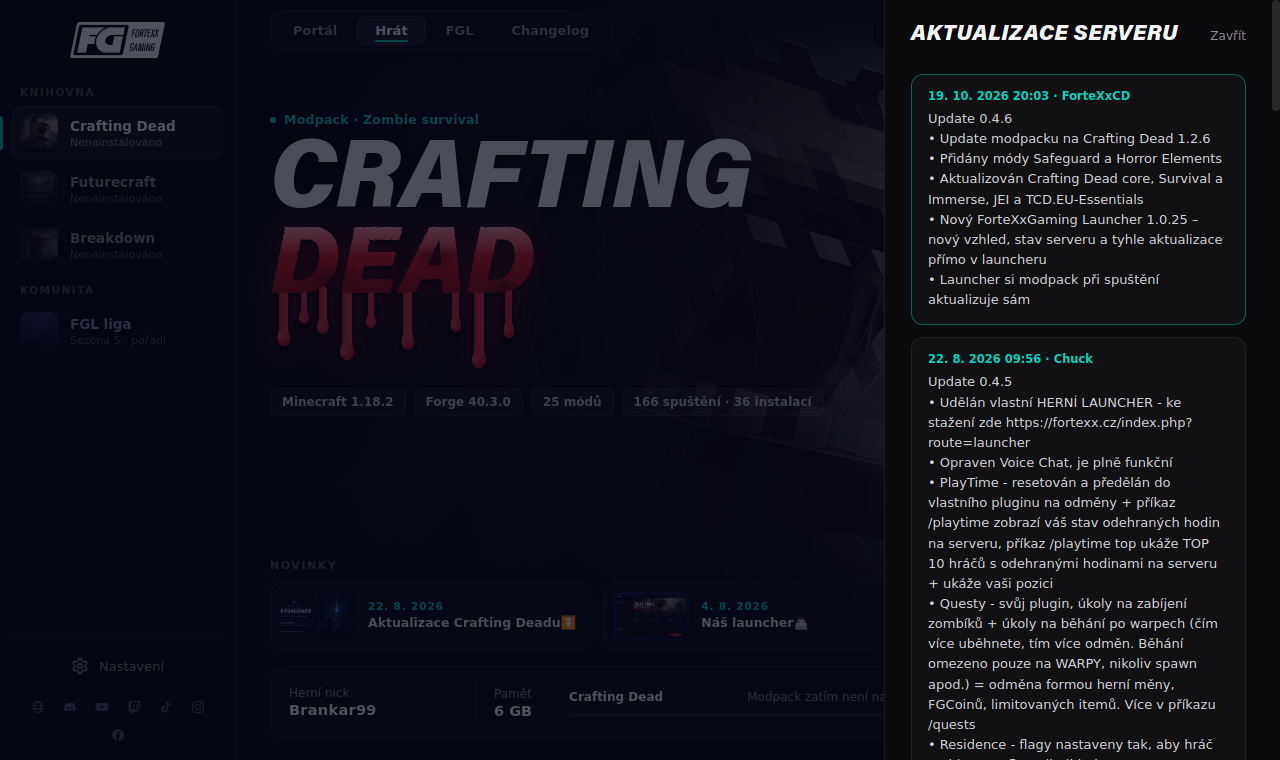
Task: Open the TikTok icon link
Action: (x=166, y=707)
